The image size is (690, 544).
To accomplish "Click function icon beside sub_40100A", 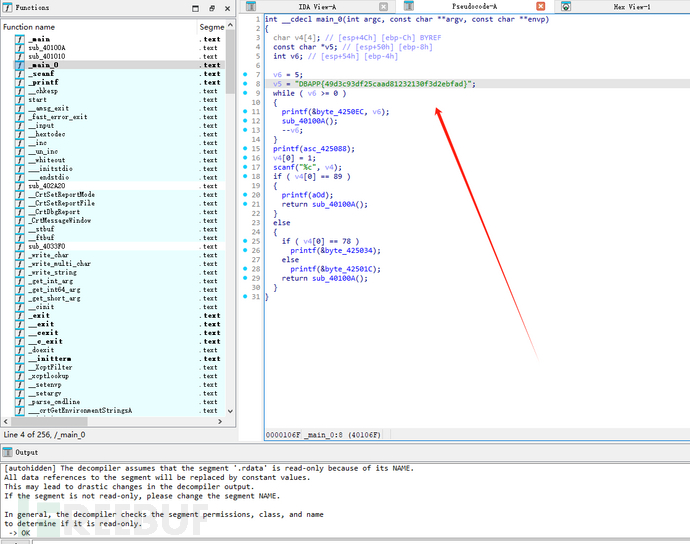I will [x=19, y=47].
